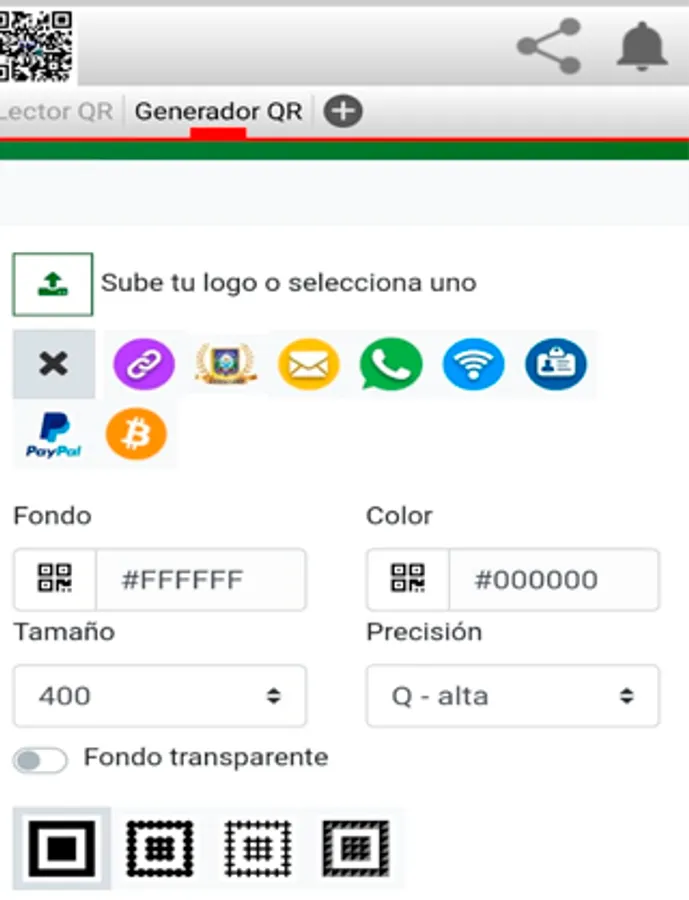Click the share icon in header
The image size is (689, 900).
549,46
